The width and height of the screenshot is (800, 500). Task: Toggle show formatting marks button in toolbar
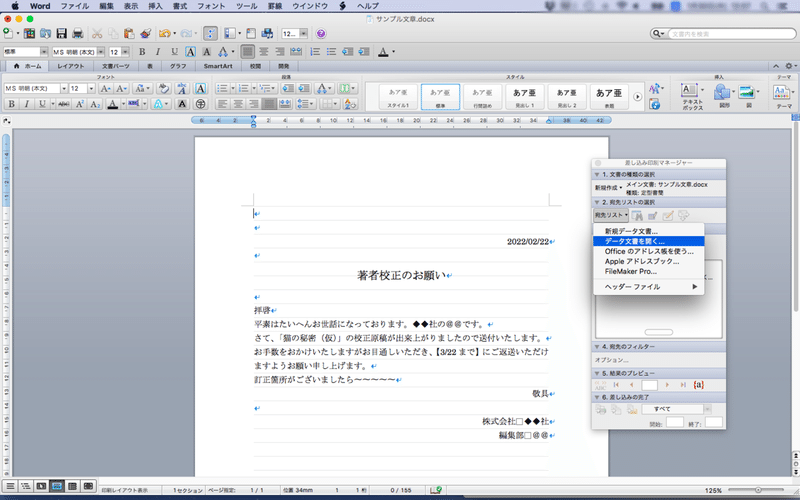pos(210,34)
